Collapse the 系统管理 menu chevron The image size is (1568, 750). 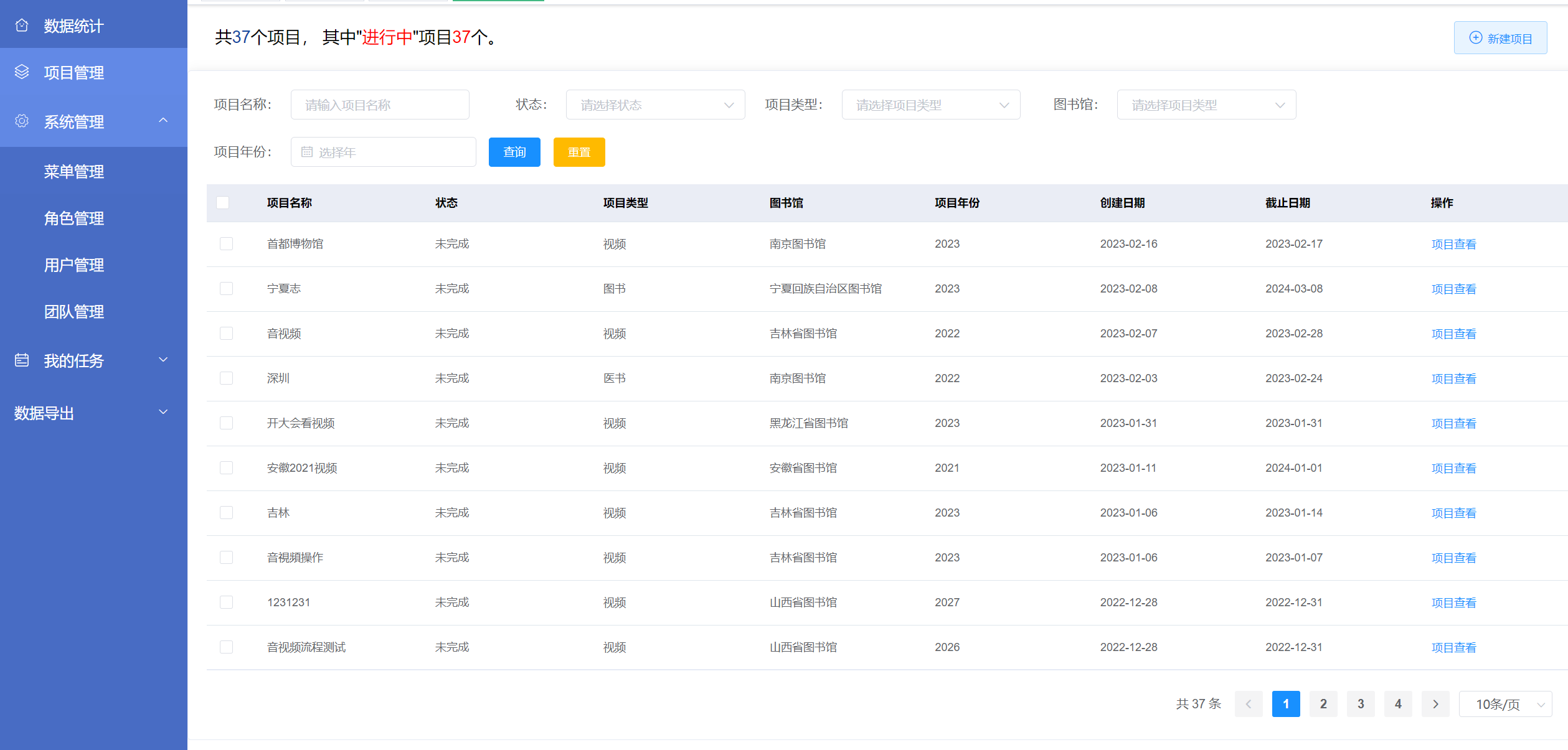tap(163, 120)
